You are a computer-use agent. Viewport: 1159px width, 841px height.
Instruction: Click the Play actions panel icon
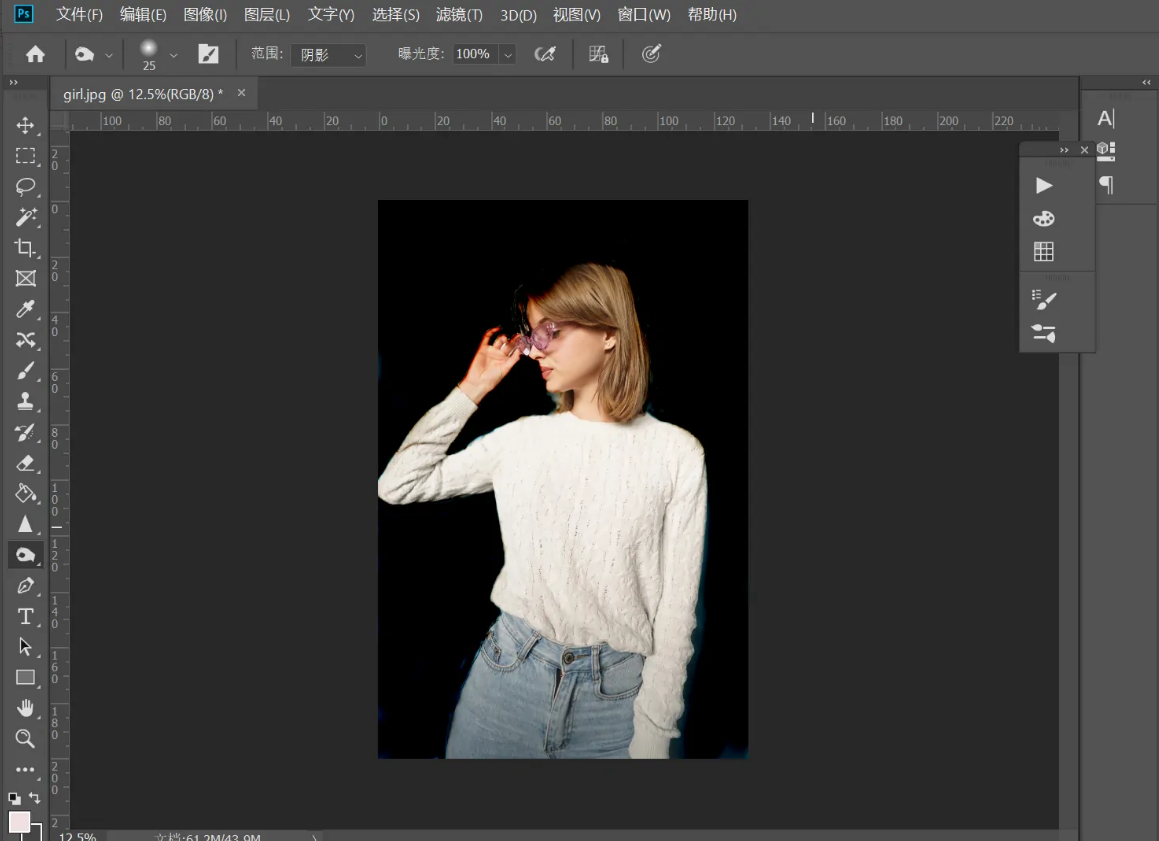(1044, 185)
